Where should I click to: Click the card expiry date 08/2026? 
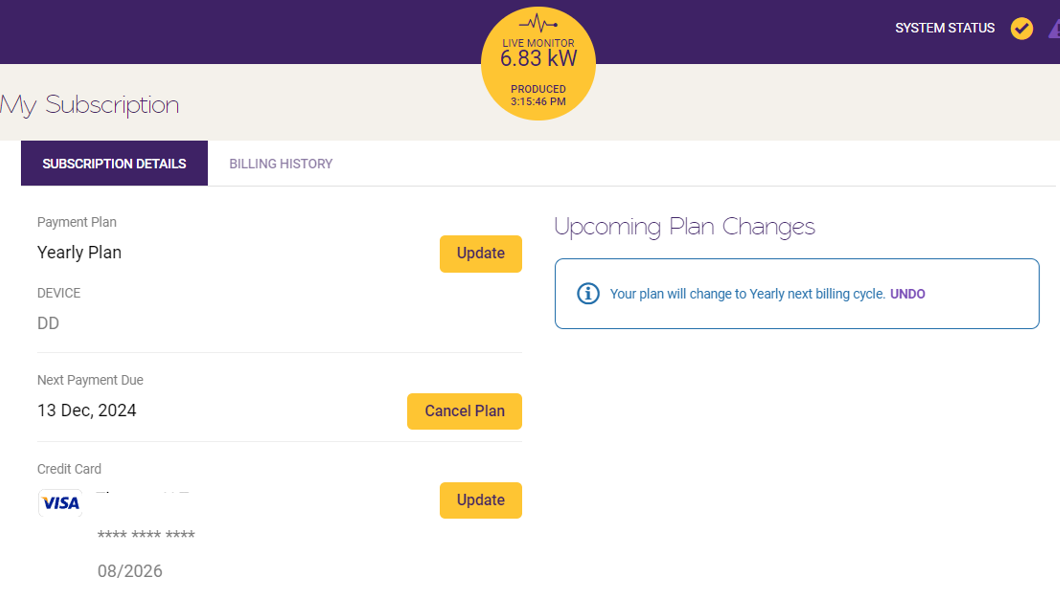point(130,571)
